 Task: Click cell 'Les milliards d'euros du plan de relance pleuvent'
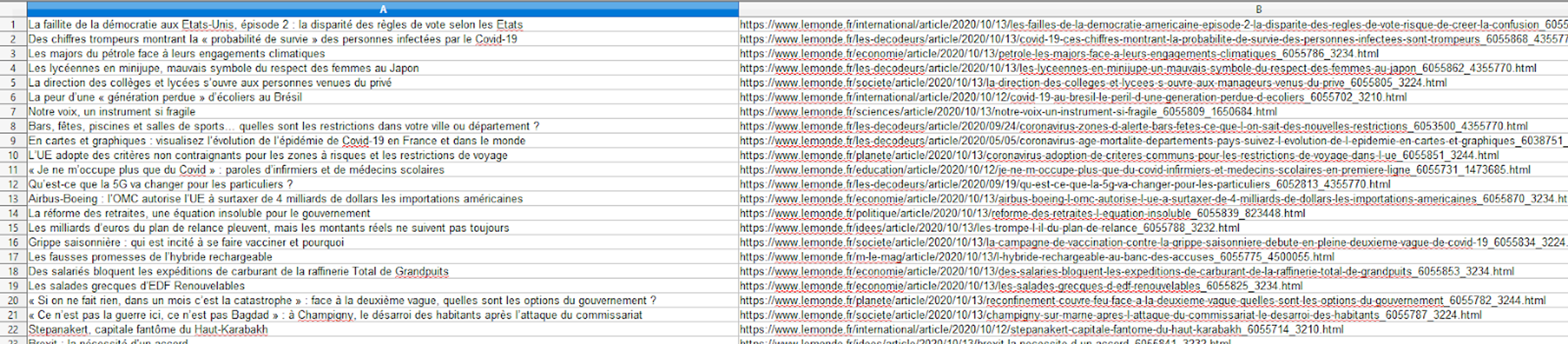click(383, 228)
